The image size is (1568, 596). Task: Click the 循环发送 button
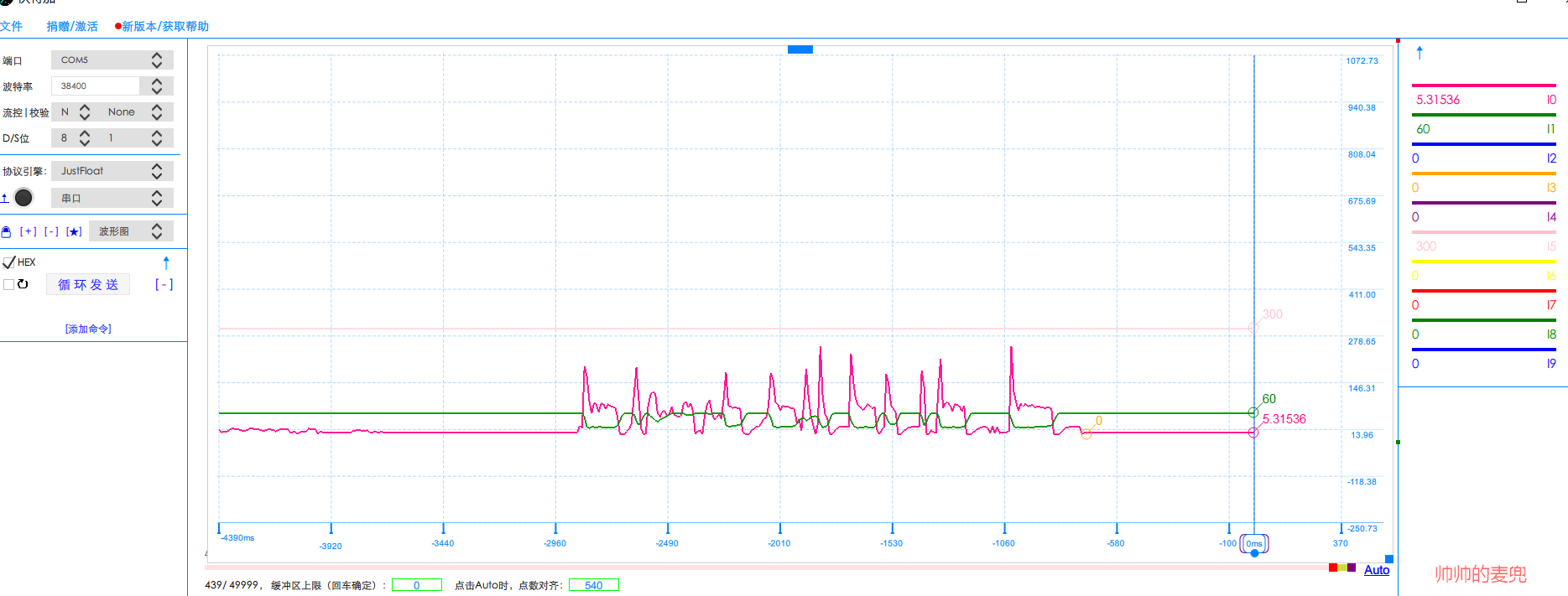pyautogui.click(x=88, y=285)
